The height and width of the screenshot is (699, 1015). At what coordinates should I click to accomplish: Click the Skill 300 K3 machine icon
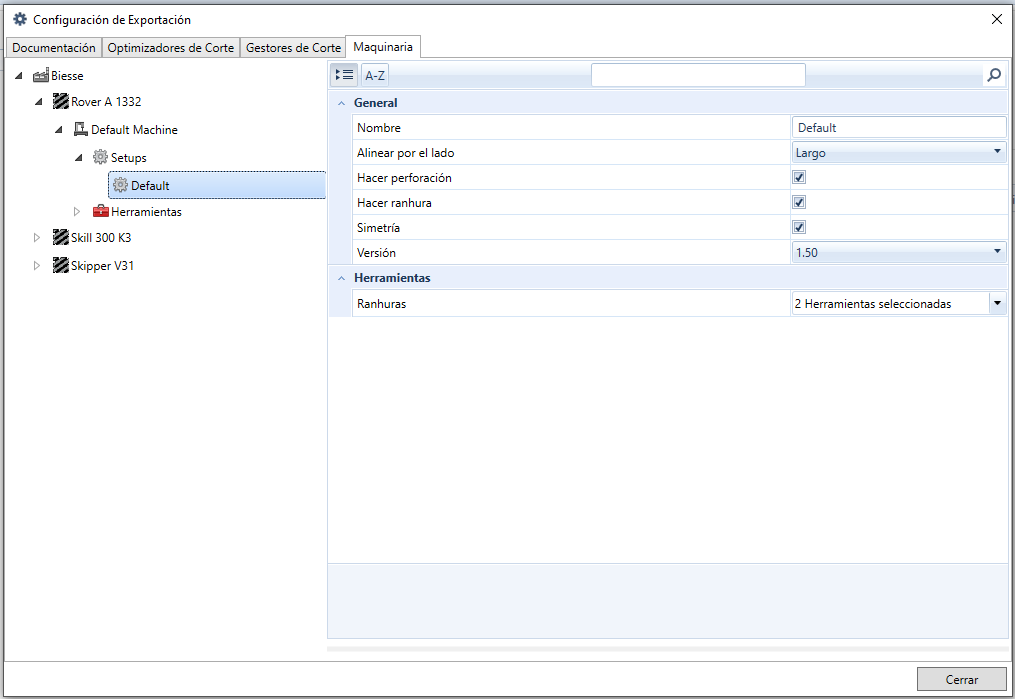(x=61, y=237)
